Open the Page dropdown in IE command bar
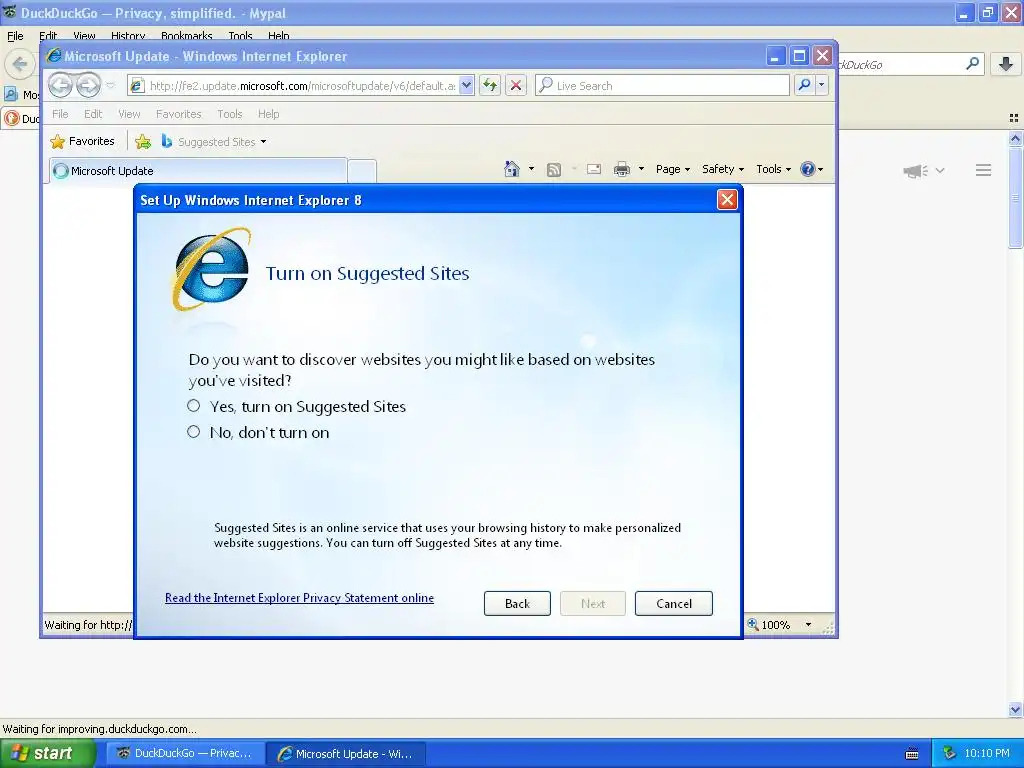 pyautogui.click(x=673, y=169)
